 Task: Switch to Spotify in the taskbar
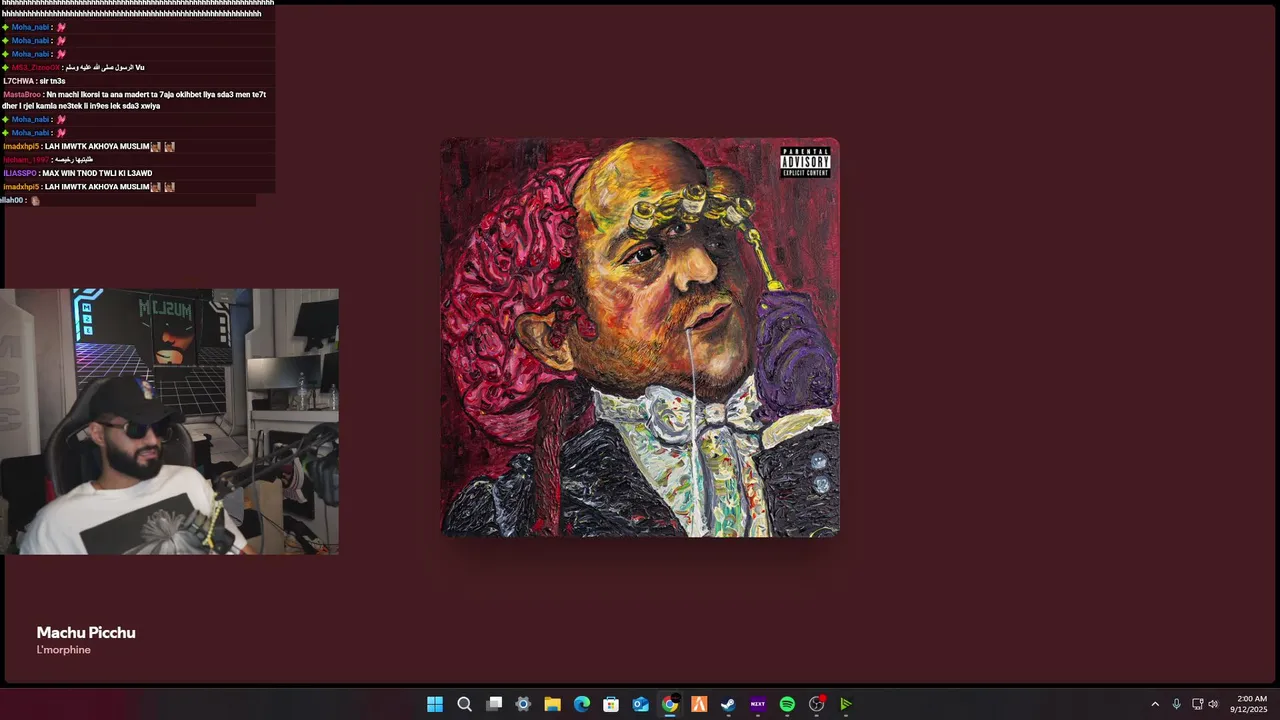(787, 704)
